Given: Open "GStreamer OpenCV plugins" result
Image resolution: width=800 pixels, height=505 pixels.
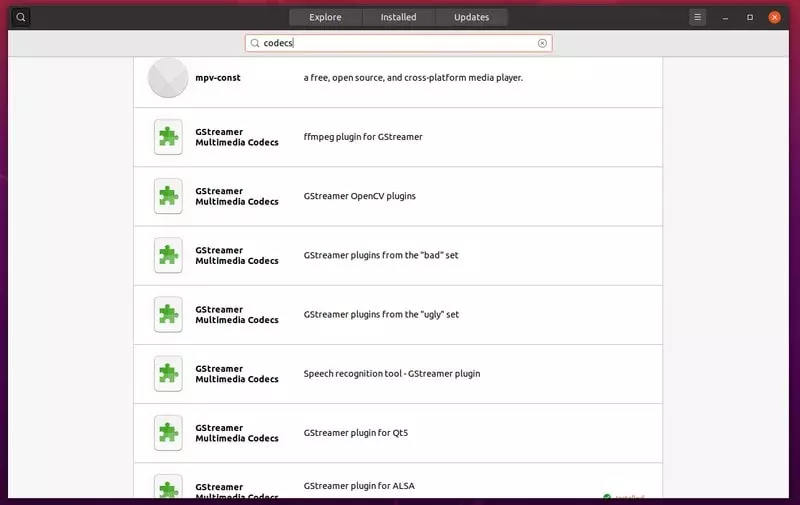Looking at the screenshot, I should (x=398, y=196).
